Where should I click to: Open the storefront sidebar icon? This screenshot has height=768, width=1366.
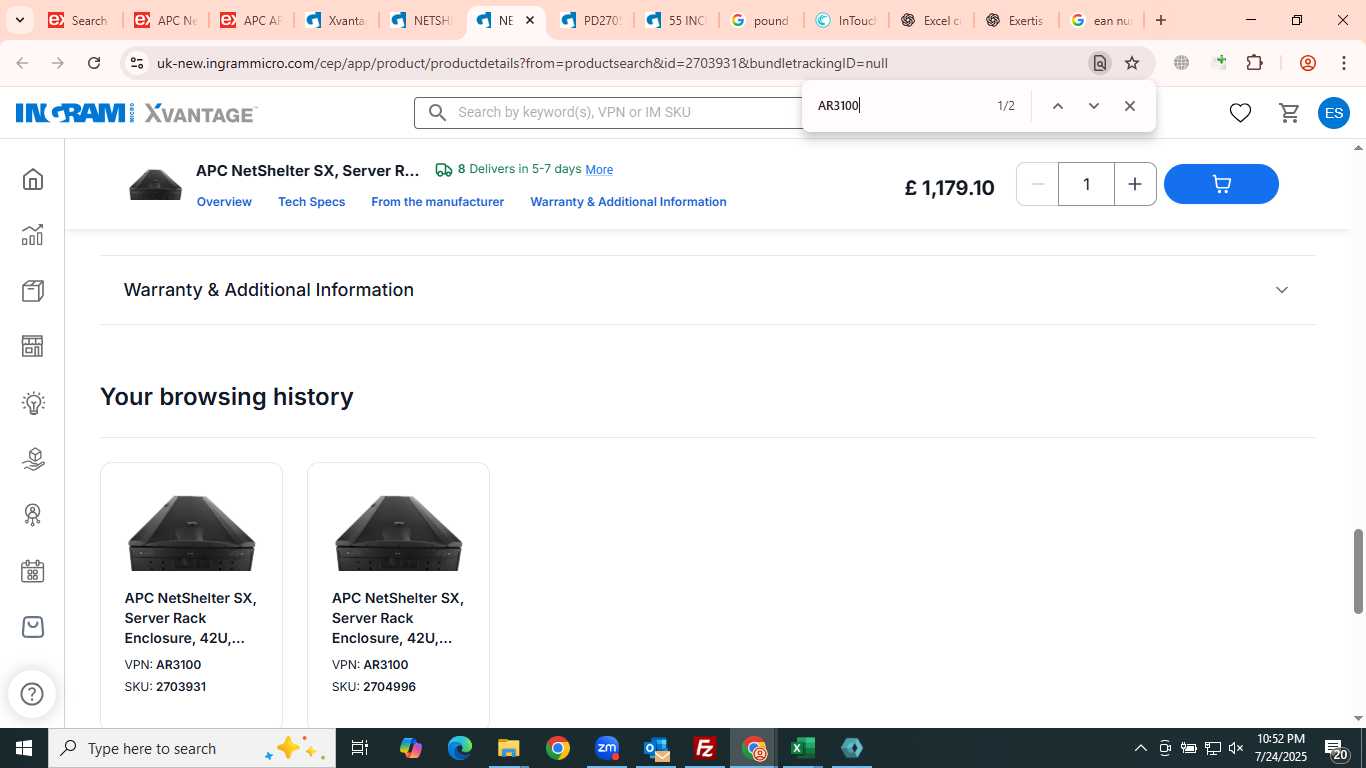point(33,346)
